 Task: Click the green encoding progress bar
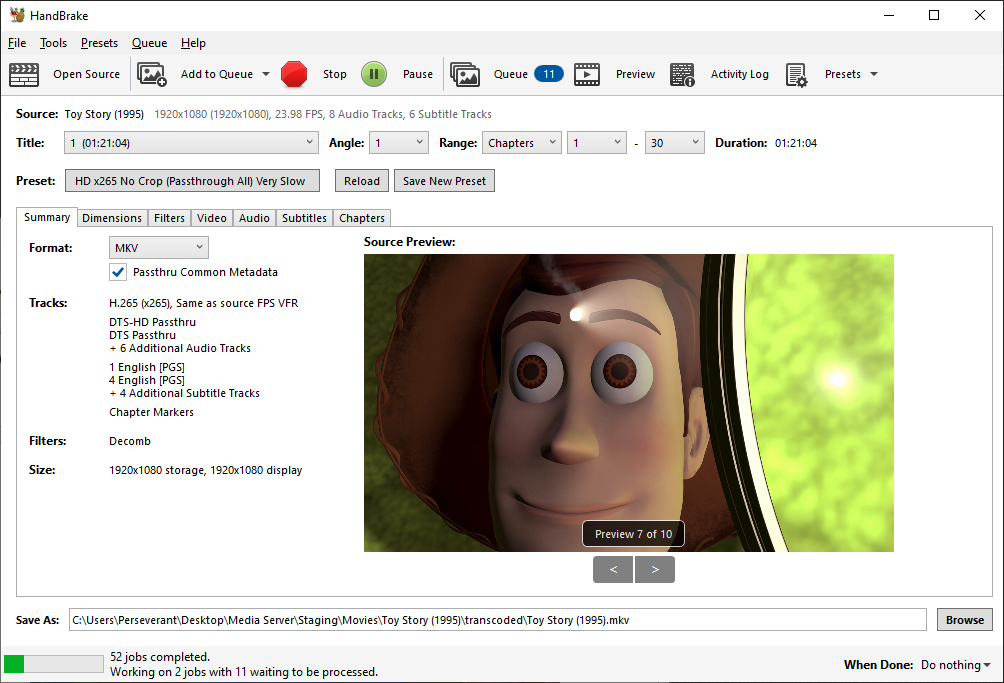[54, 664]
